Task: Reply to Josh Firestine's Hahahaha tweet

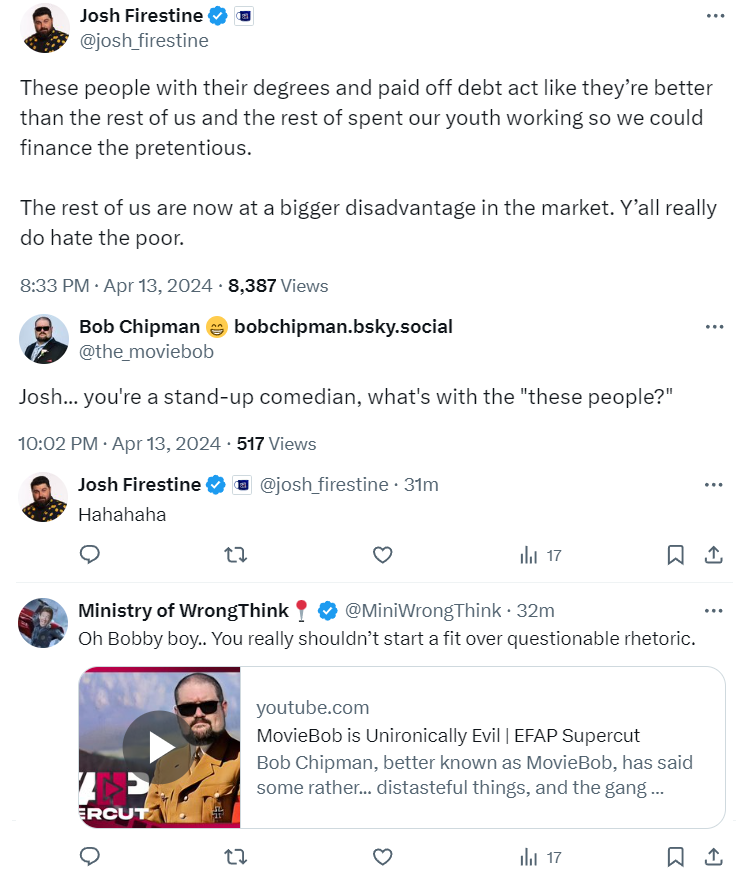Action: [89, 555]
